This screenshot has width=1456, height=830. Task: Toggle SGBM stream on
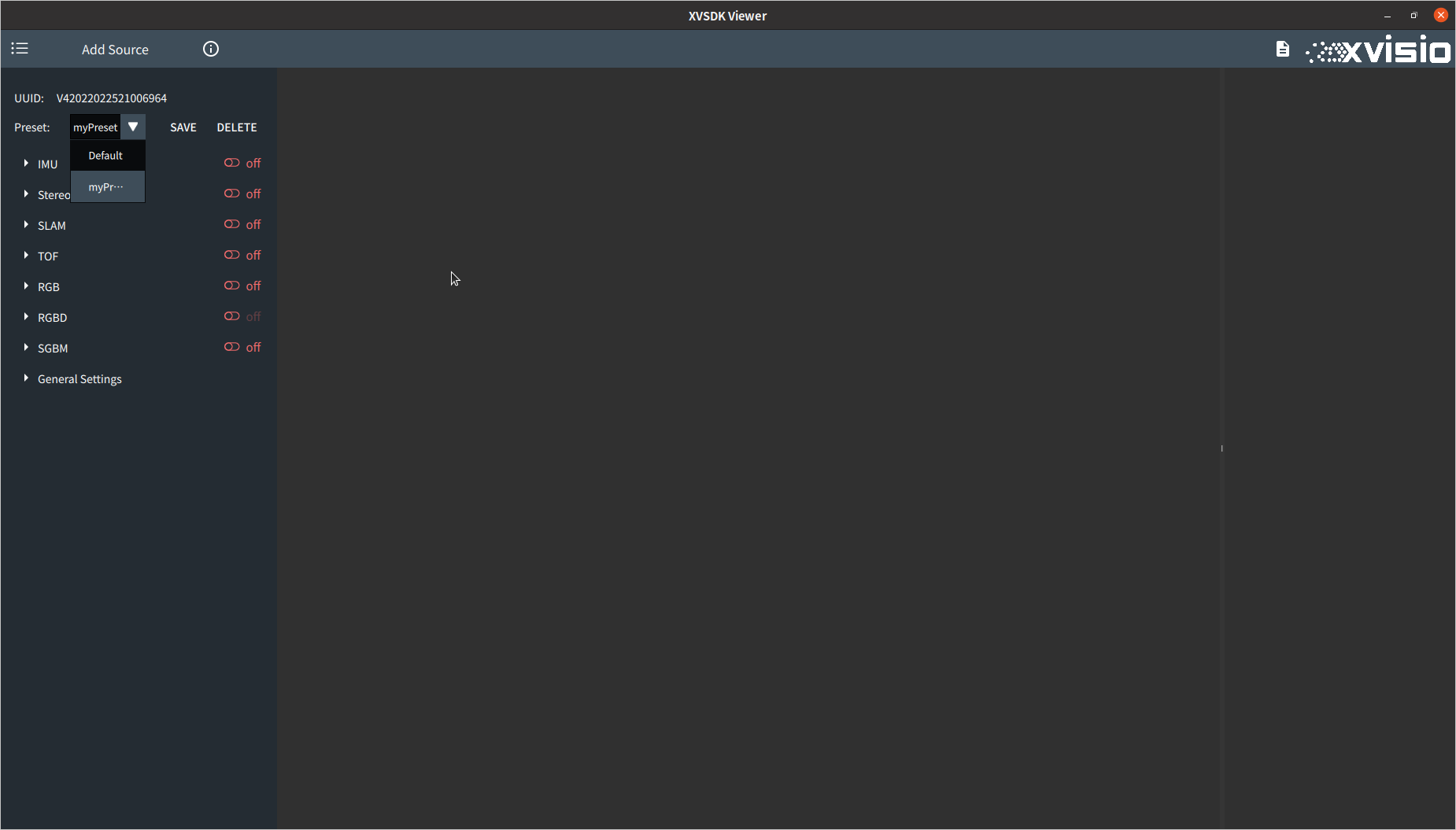pos(231,347)
